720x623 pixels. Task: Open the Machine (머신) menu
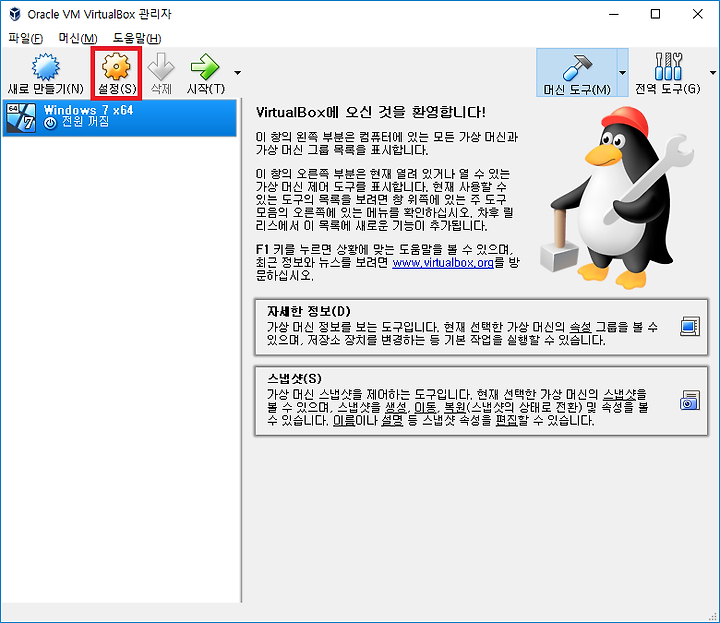click(78, 38)
